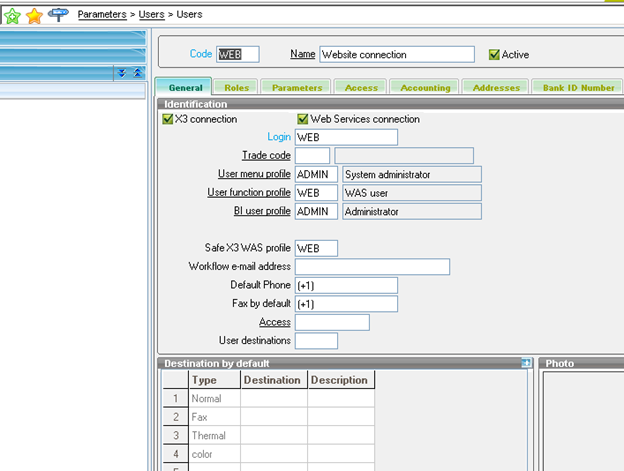Open the Addresses tab

click(495, 88)
